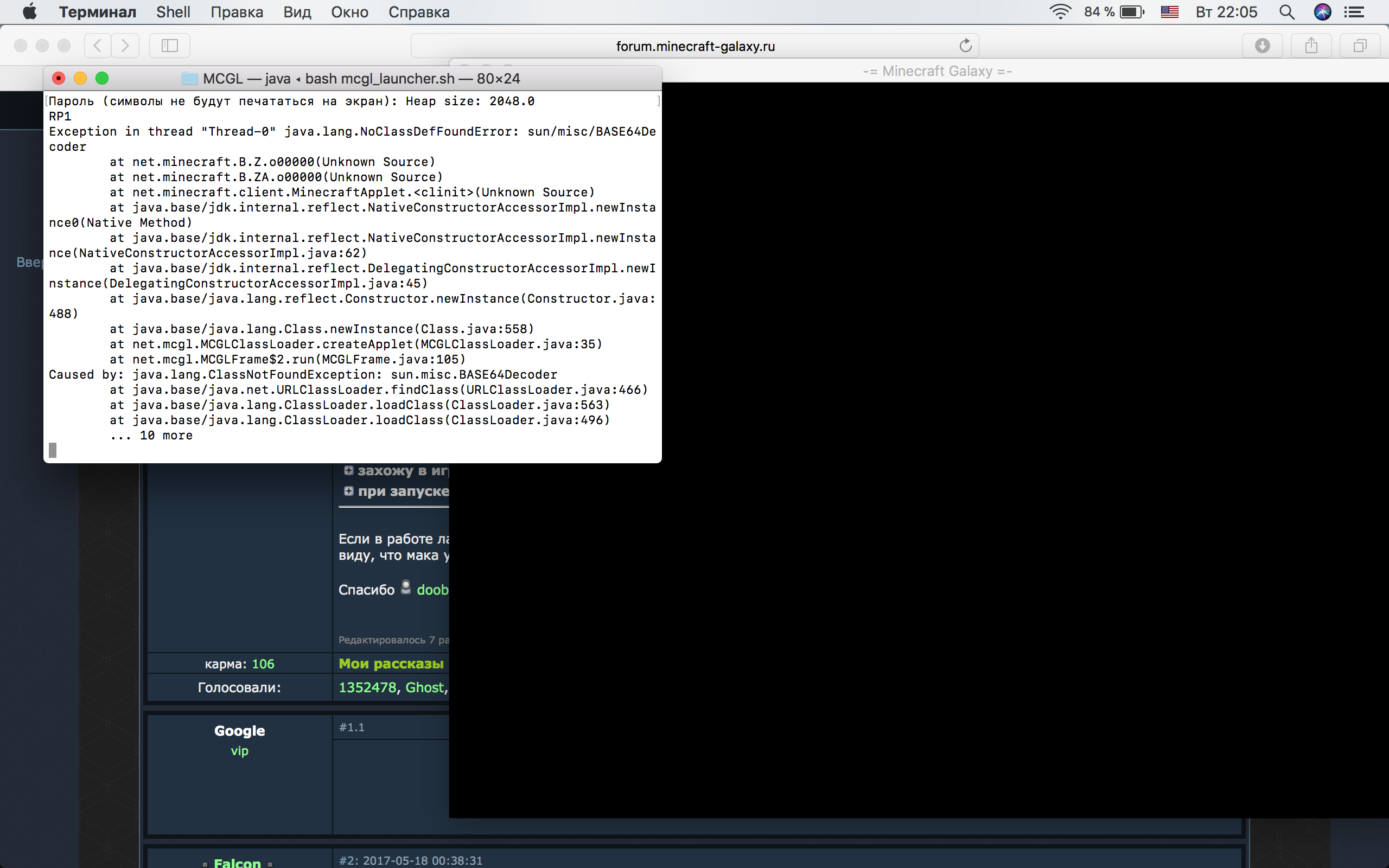Open the 1352478 voter profile link
Viewport: 1389px width, 868px height.
(367, 687)
